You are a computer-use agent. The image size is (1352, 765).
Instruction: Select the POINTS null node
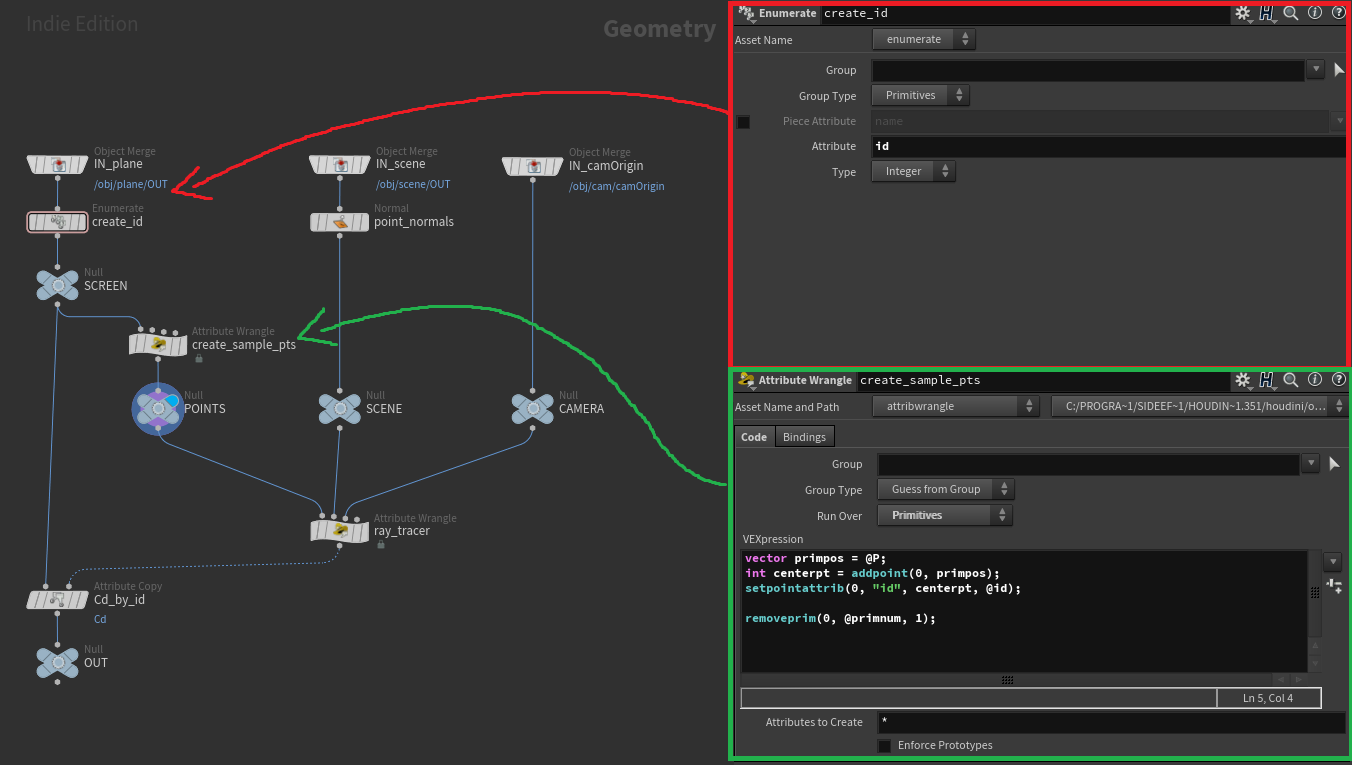coord(158,409)
